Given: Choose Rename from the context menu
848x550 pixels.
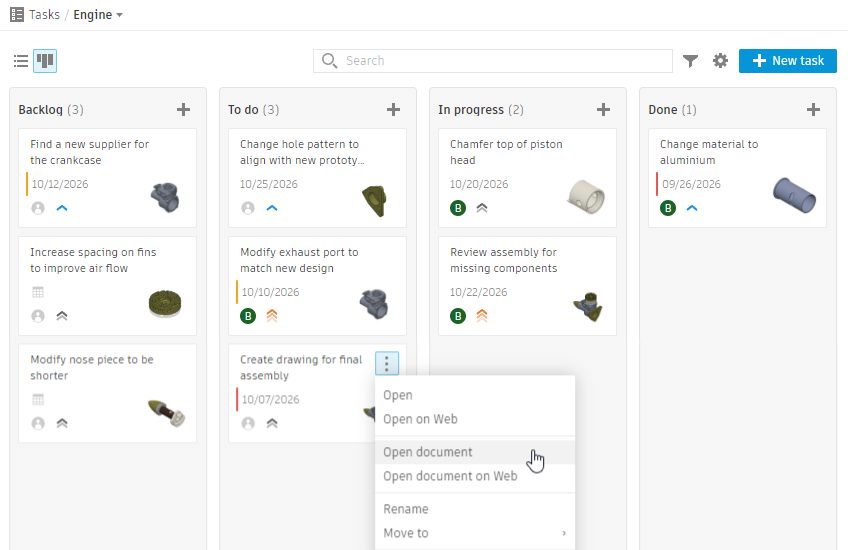Looking at the screenshot, I should 475,509.
